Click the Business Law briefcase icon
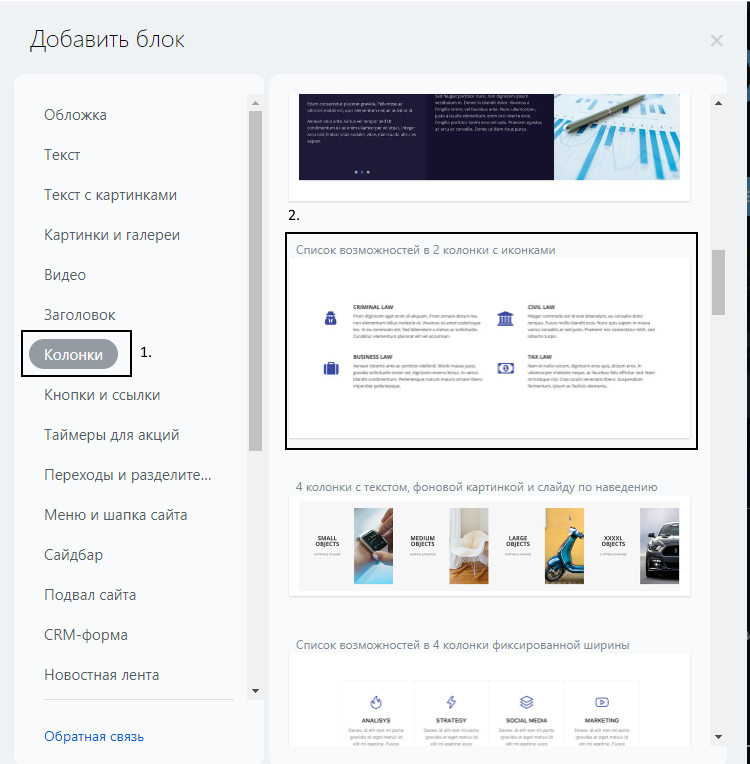 (x=331, y=368)
